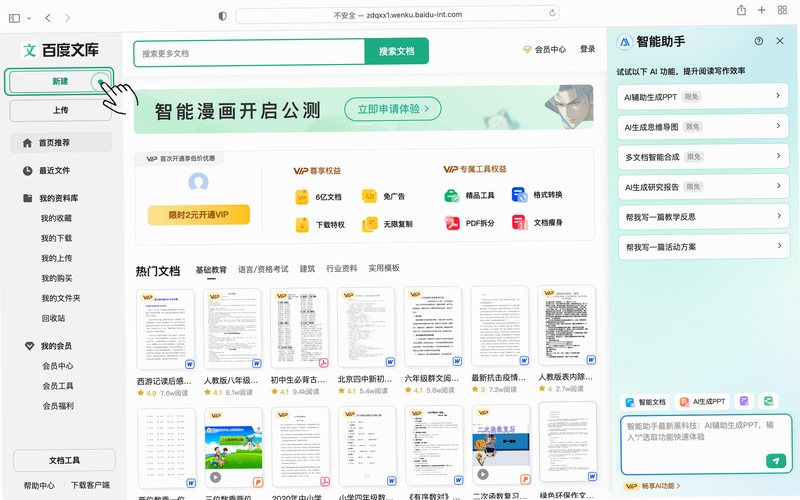Image resolution: width=800 pixels, height=500 pixels.
Task: Click the Baidu Wenku logo
Action: tap(60, 50)
